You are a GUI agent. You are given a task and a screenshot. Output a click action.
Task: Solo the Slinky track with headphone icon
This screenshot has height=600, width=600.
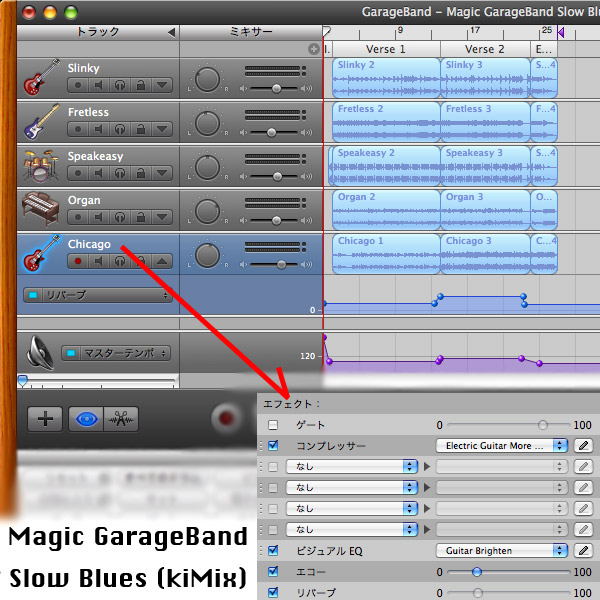pos(120,85)
